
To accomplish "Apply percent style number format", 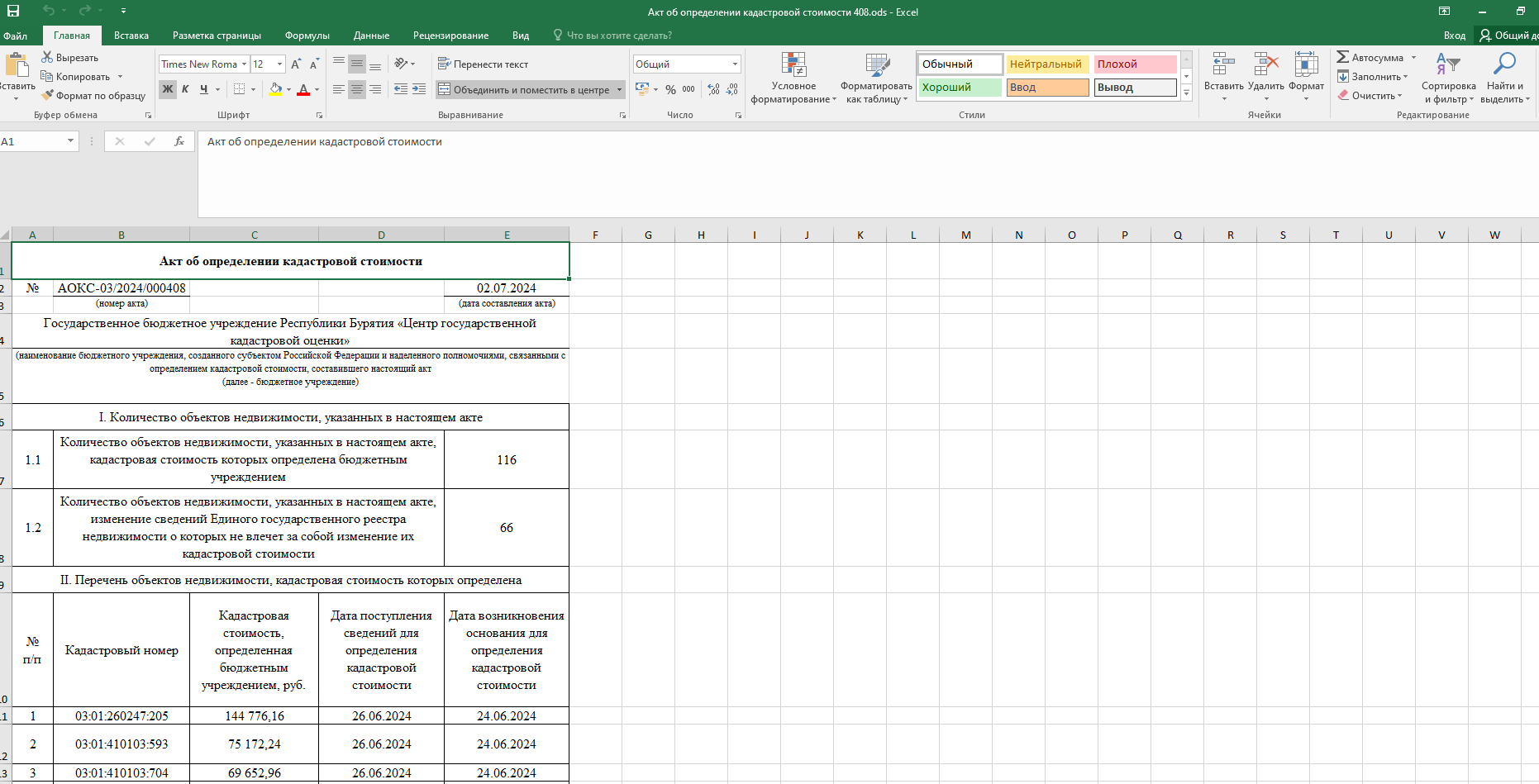I will click(670, 89).
